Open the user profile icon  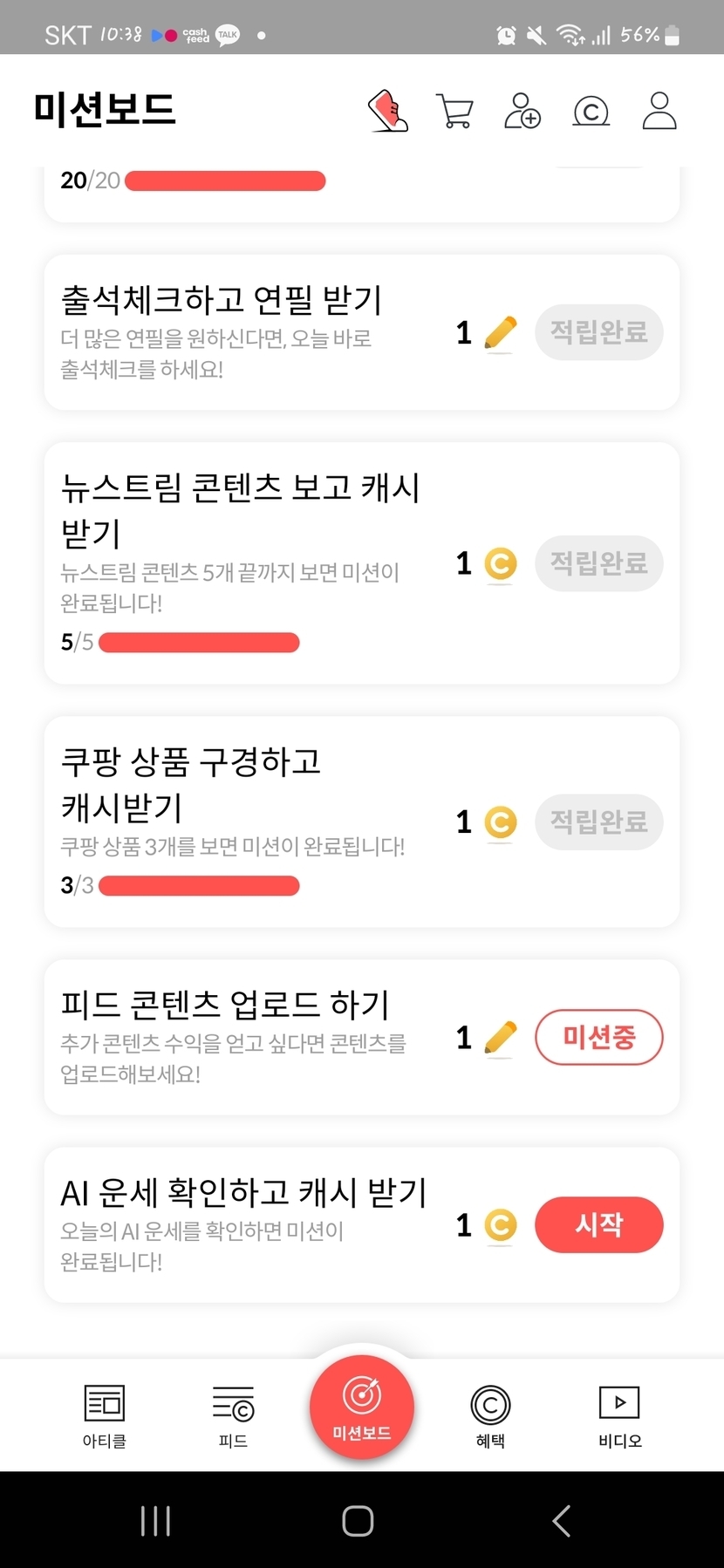[x=659, y=111]
